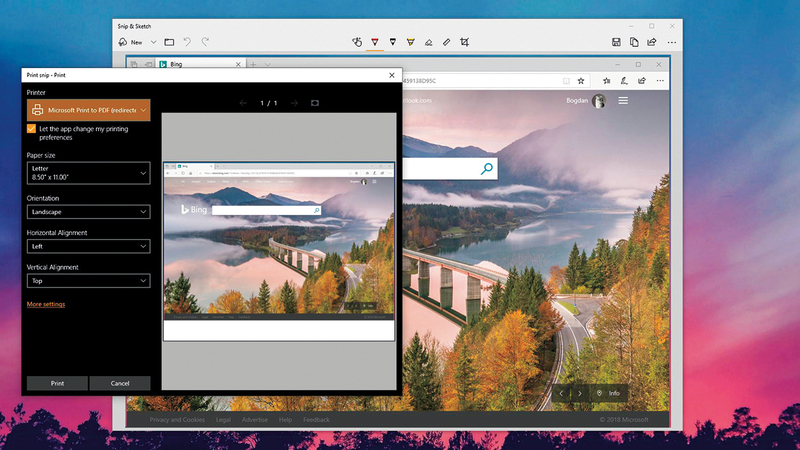Expand the Vertical Alignment dropdown
This screenshot has width=800, height=450.
pyautogui.click(x=88, y=281)
